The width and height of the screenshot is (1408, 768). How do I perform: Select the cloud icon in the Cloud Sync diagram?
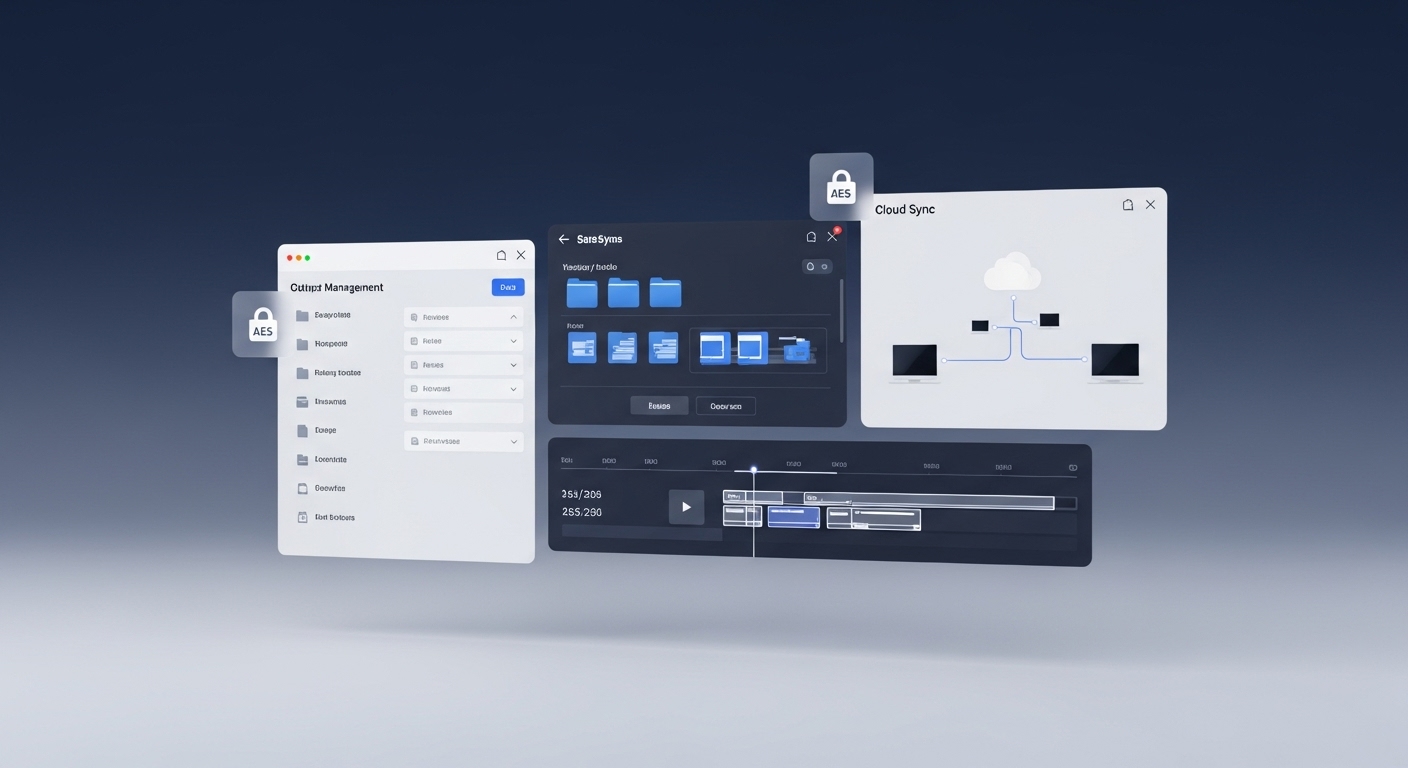point(1012,270)
